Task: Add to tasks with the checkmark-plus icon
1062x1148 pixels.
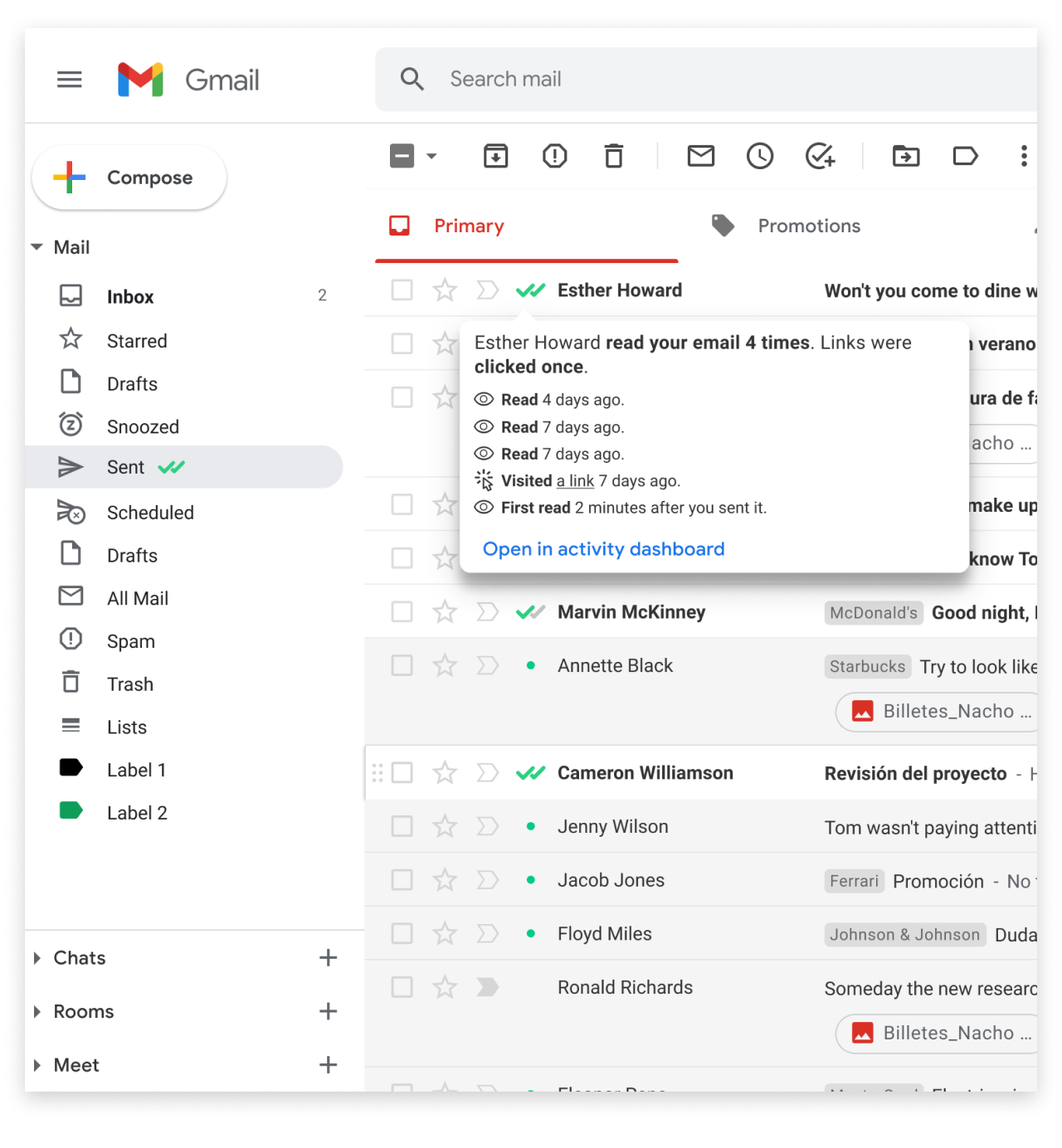Action: tap(820, 156)
